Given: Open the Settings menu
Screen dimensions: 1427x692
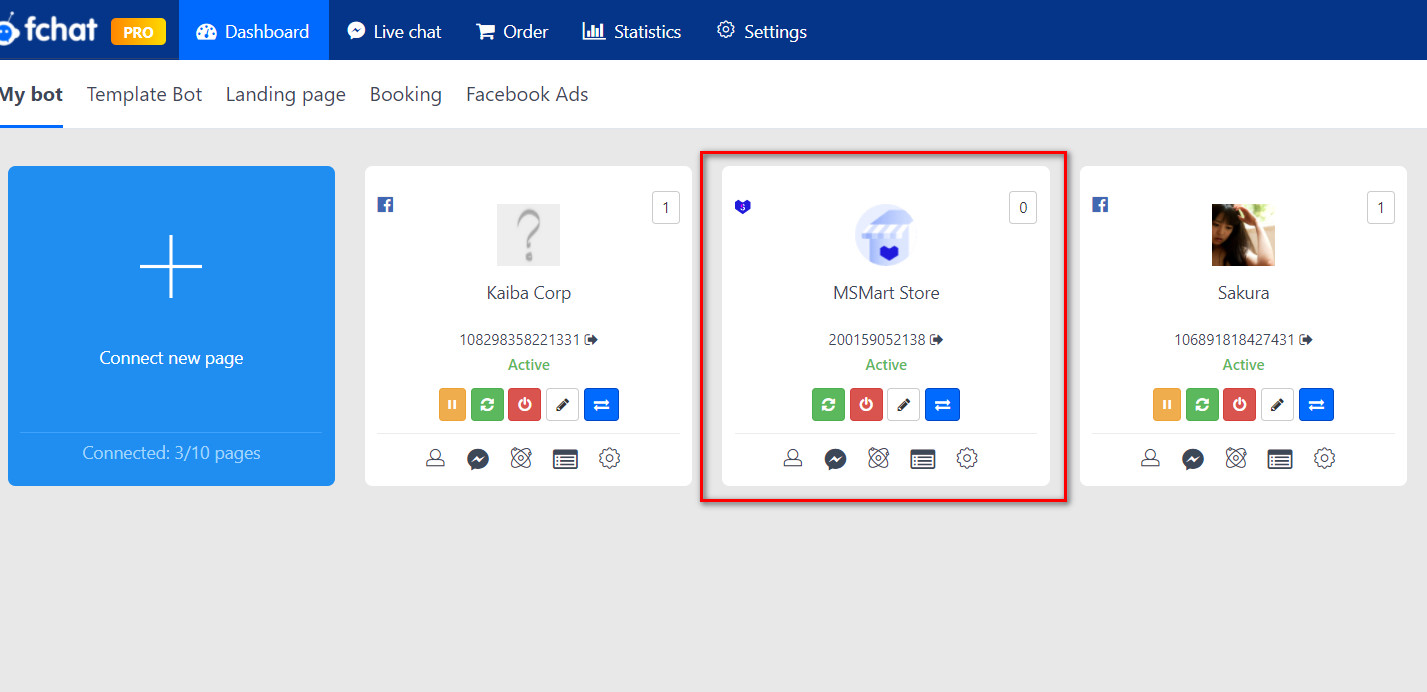Looking at the screenshot, I should [x=762, y=31].
